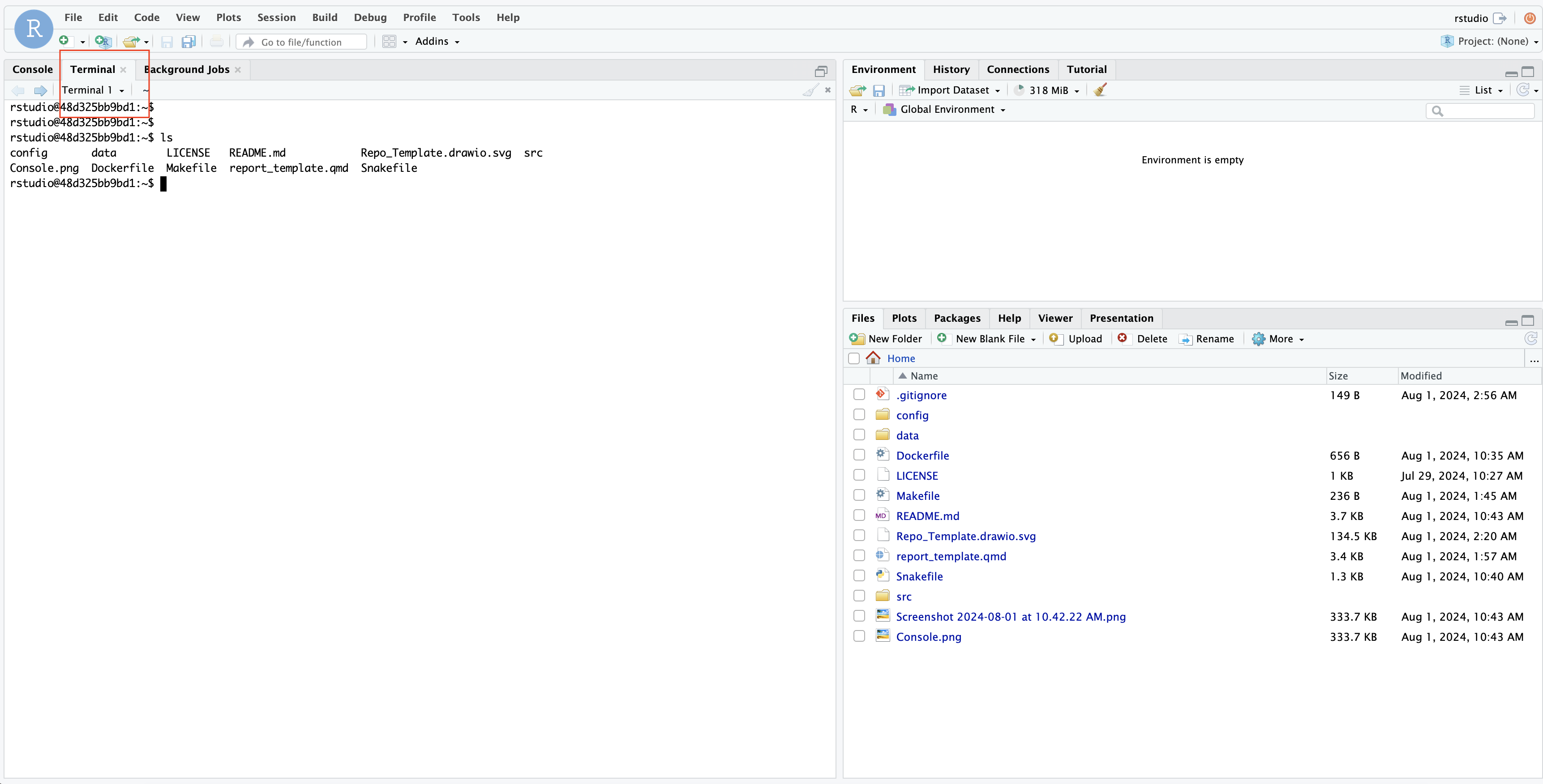
Task: Open the More dropdown in Files pane
Action: 1279,339
